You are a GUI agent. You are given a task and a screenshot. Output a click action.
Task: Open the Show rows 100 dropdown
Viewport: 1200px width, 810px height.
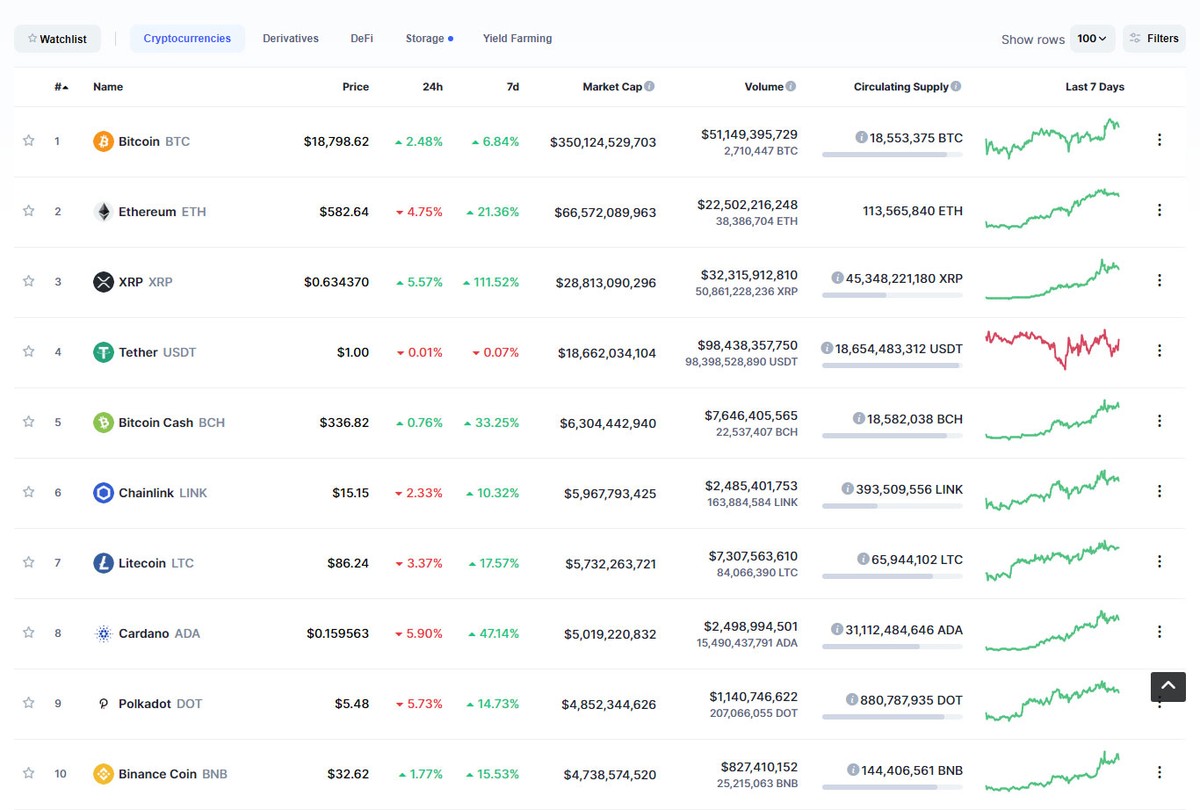(1092, 38)
